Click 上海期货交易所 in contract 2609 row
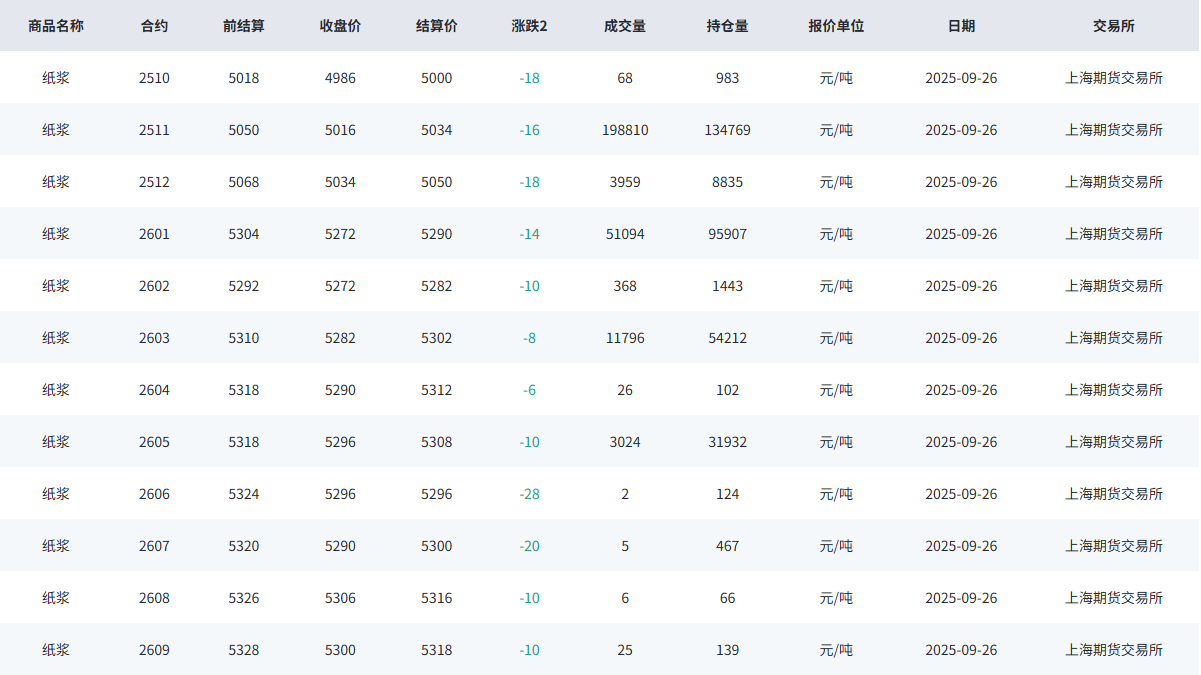 pos(1114,650)
